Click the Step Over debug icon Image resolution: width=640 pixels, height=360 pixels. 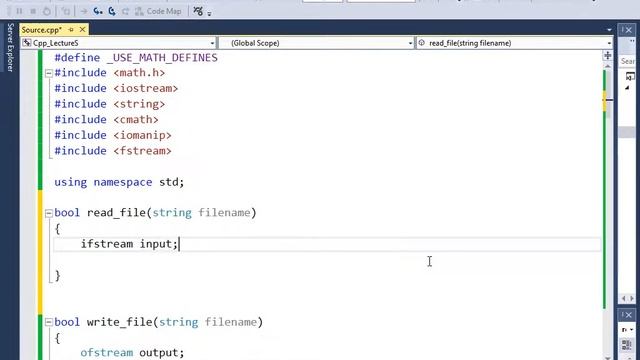tap(111, 11)
